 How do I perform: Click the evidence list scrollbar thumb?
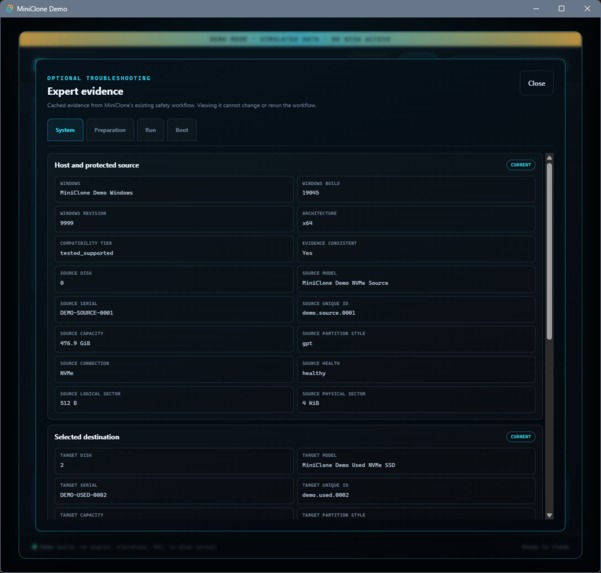[x=549, y=251]
